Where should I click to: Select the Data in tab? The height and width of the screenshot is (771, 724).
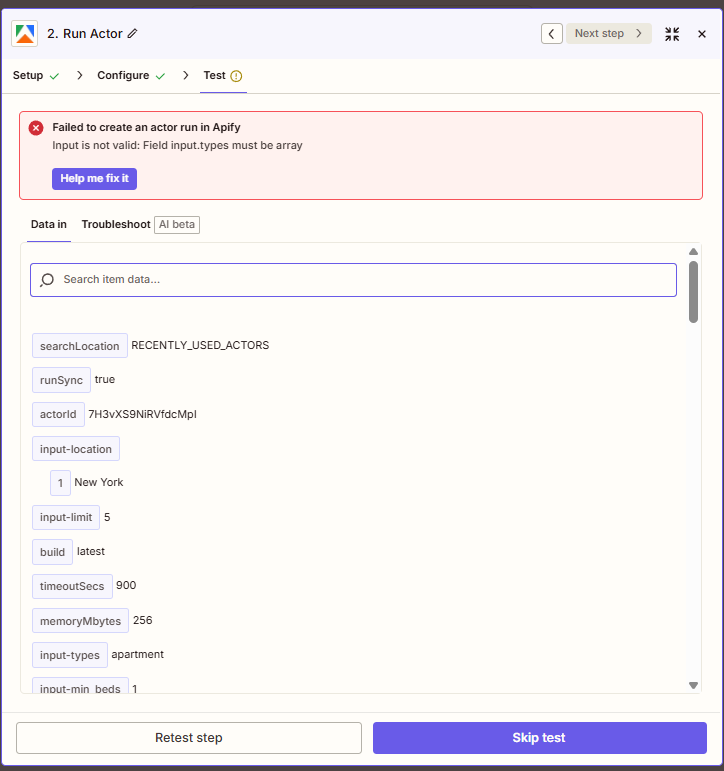point(49,225)
